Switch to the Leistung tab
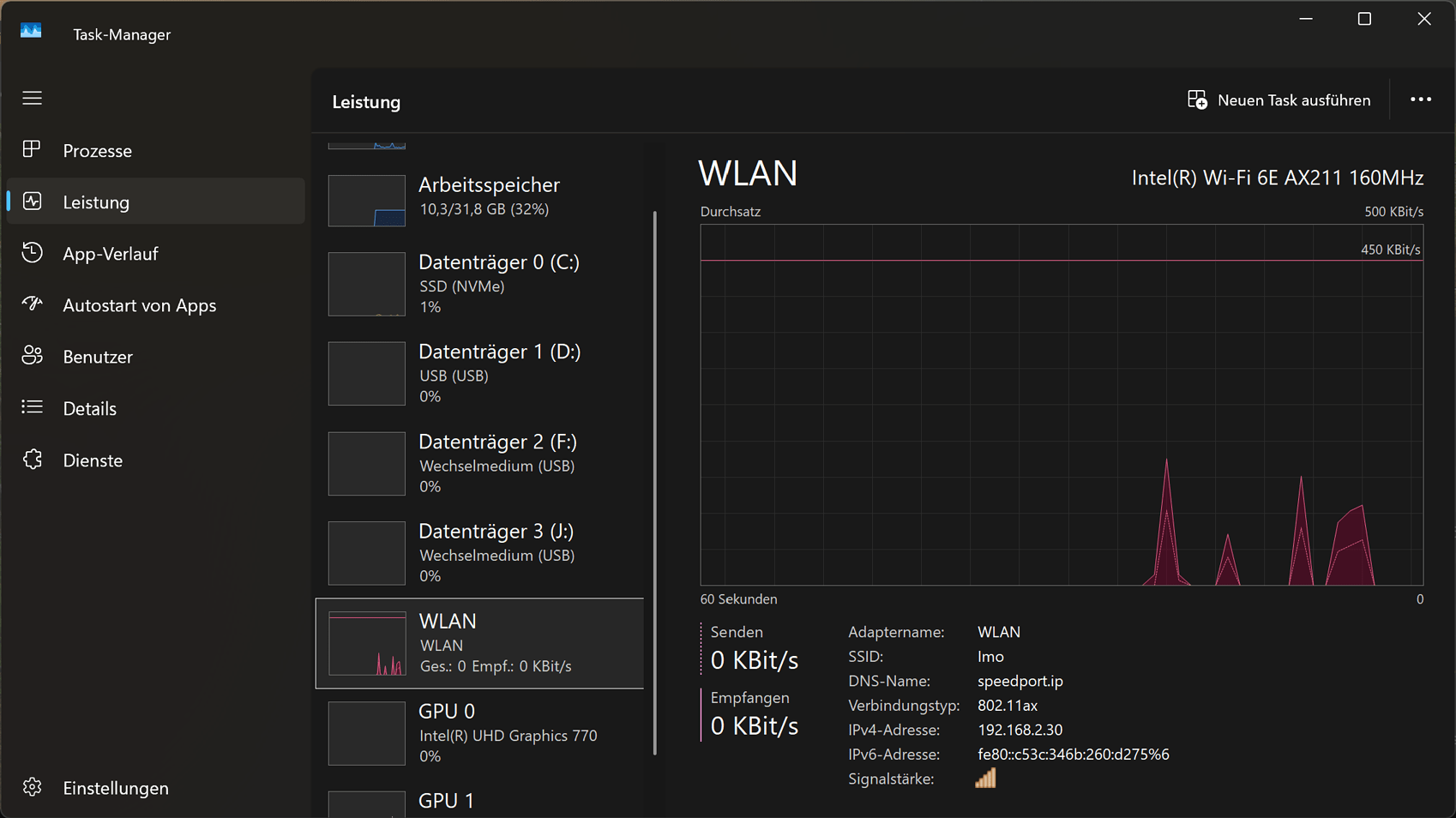 click(x=156, y=201)
